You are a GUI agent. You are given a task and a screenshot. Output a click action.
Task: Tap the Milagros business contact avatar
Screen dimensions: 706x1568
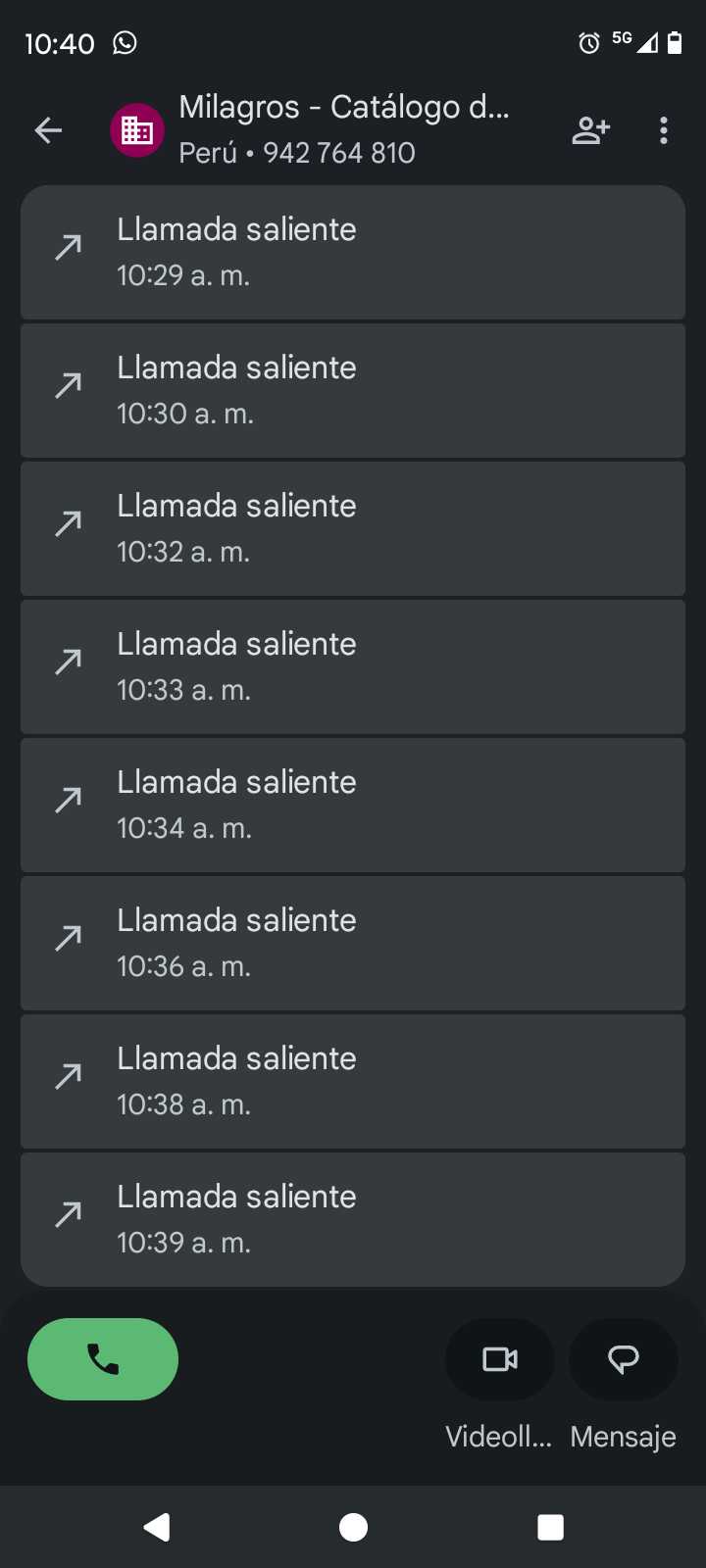136,130
